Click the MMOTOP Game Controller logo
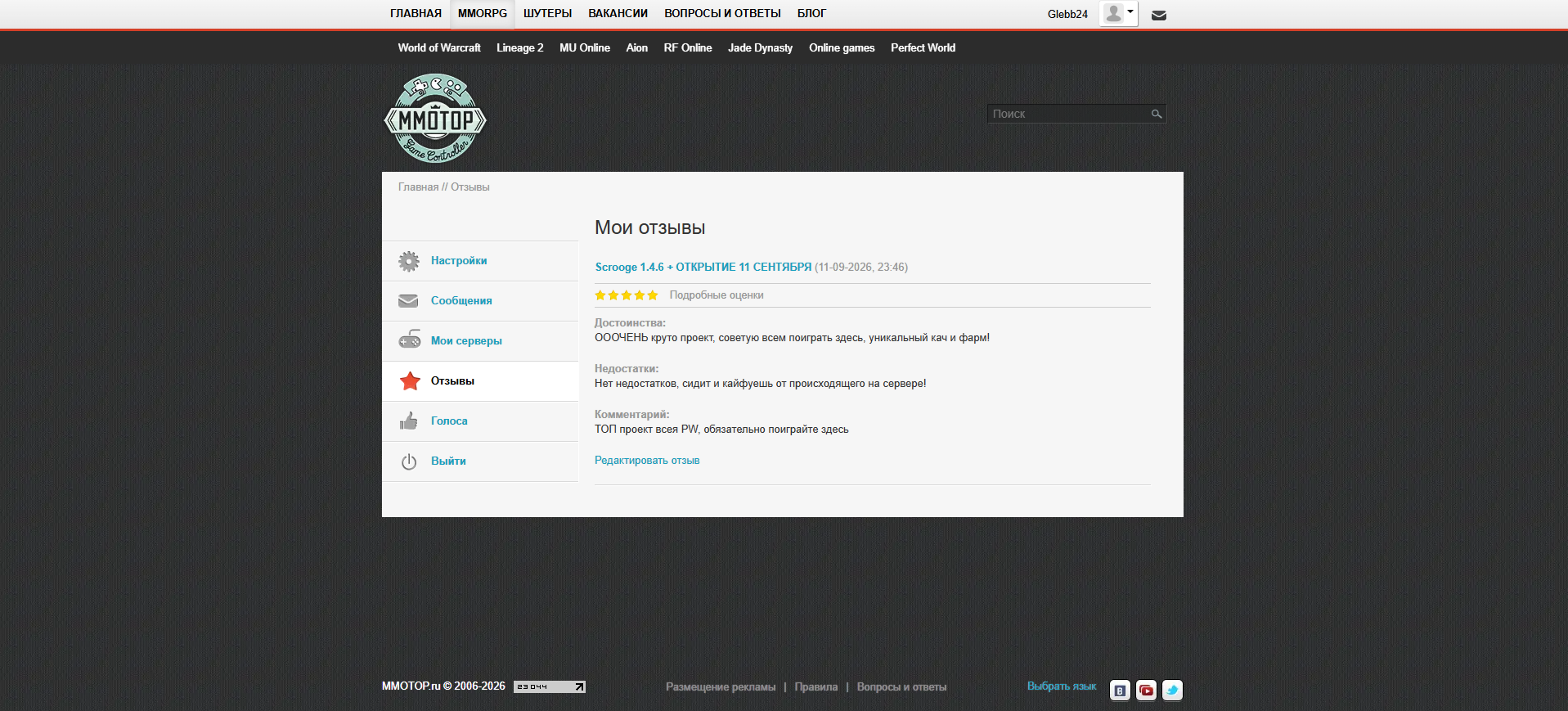 pos(435,119)
